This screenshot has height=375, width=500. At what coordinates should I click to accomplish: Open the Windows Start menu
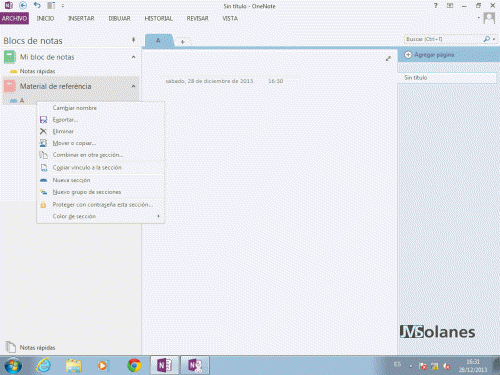pyautogui.click(x=13, y=366)
